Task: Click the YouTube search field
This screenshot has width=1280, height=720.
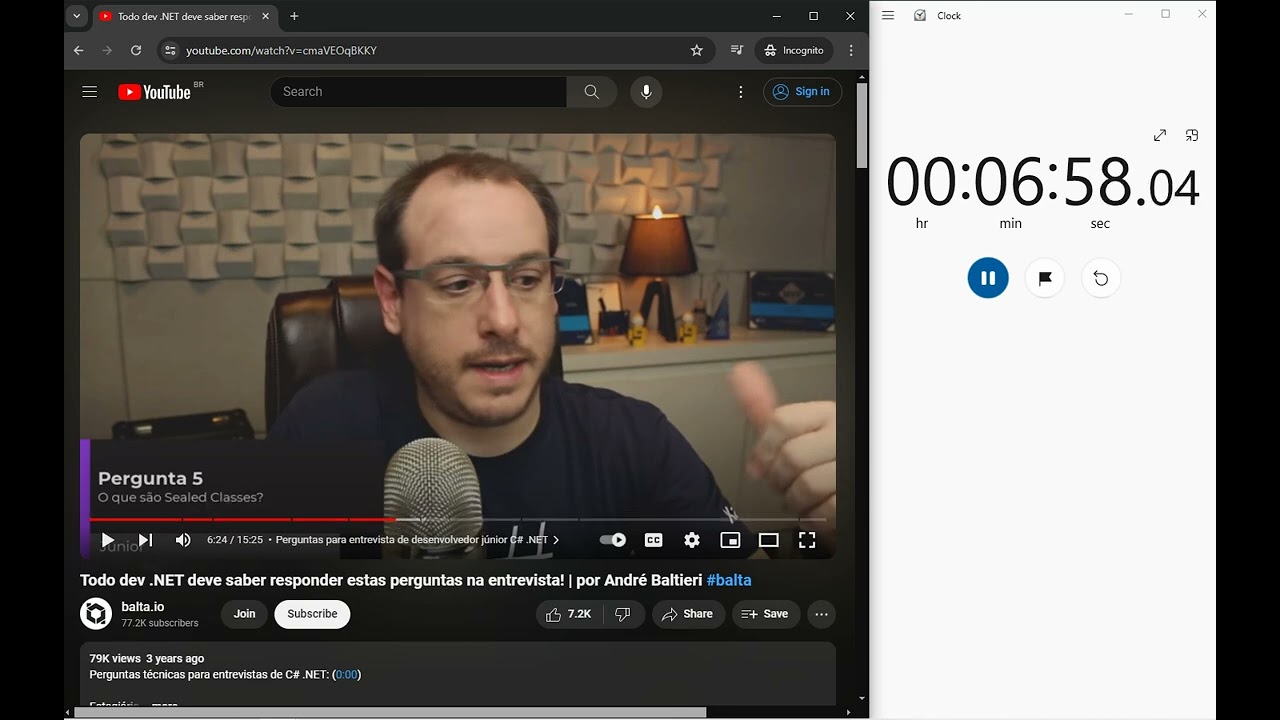Action: coord(418,91)
